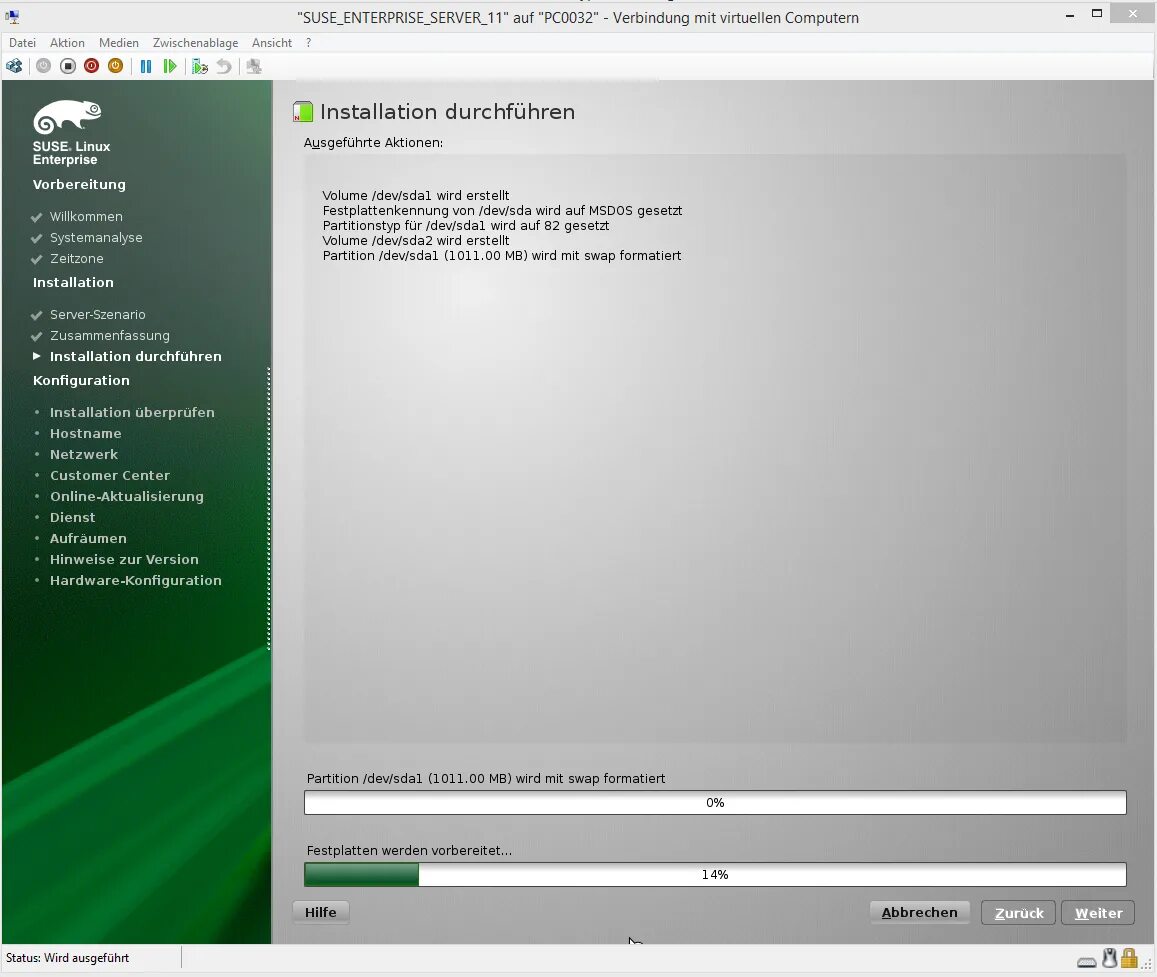1157x977 pixels.
Task: Click log line 'Volume /dev/sda2 wird erstellt'
Action: [415, 241]
